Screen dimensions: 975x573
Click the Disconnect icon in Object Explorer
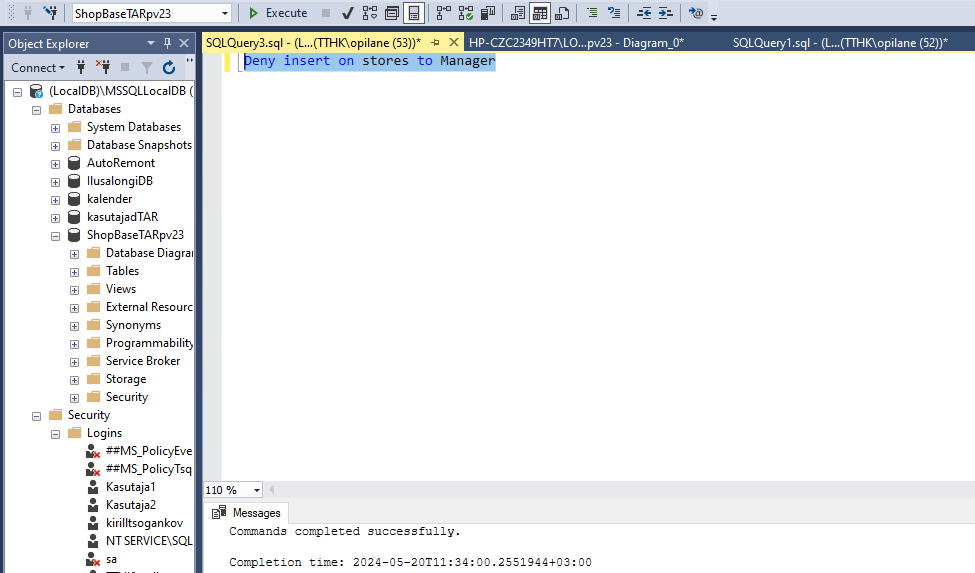(102, 68)
